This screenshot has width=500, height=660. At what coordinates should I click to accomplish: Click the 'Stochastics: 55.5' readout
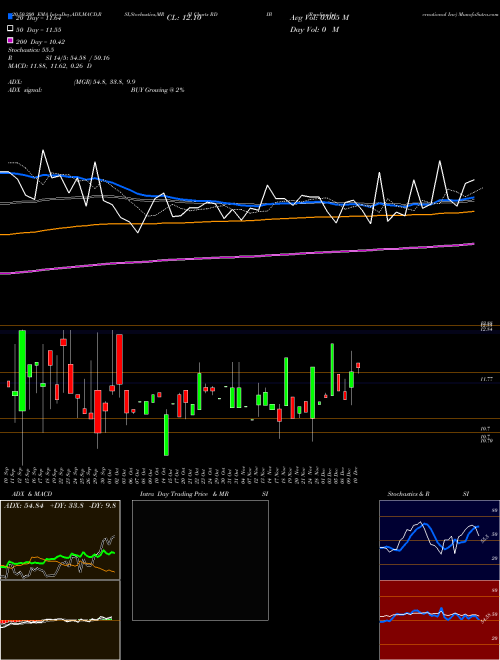tap(31, 50)
